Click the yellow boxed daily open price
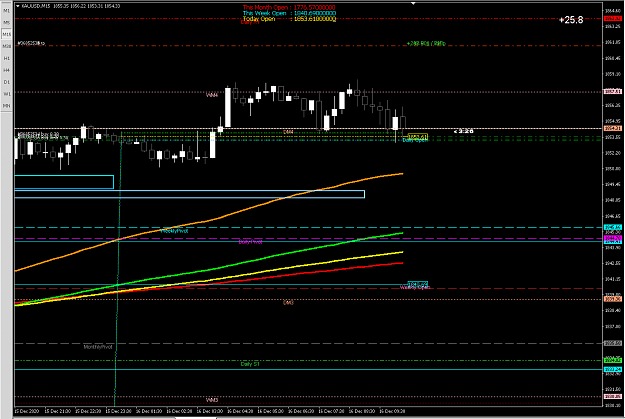Viewport: 625px width, 419px height. [x=418, y=137]
